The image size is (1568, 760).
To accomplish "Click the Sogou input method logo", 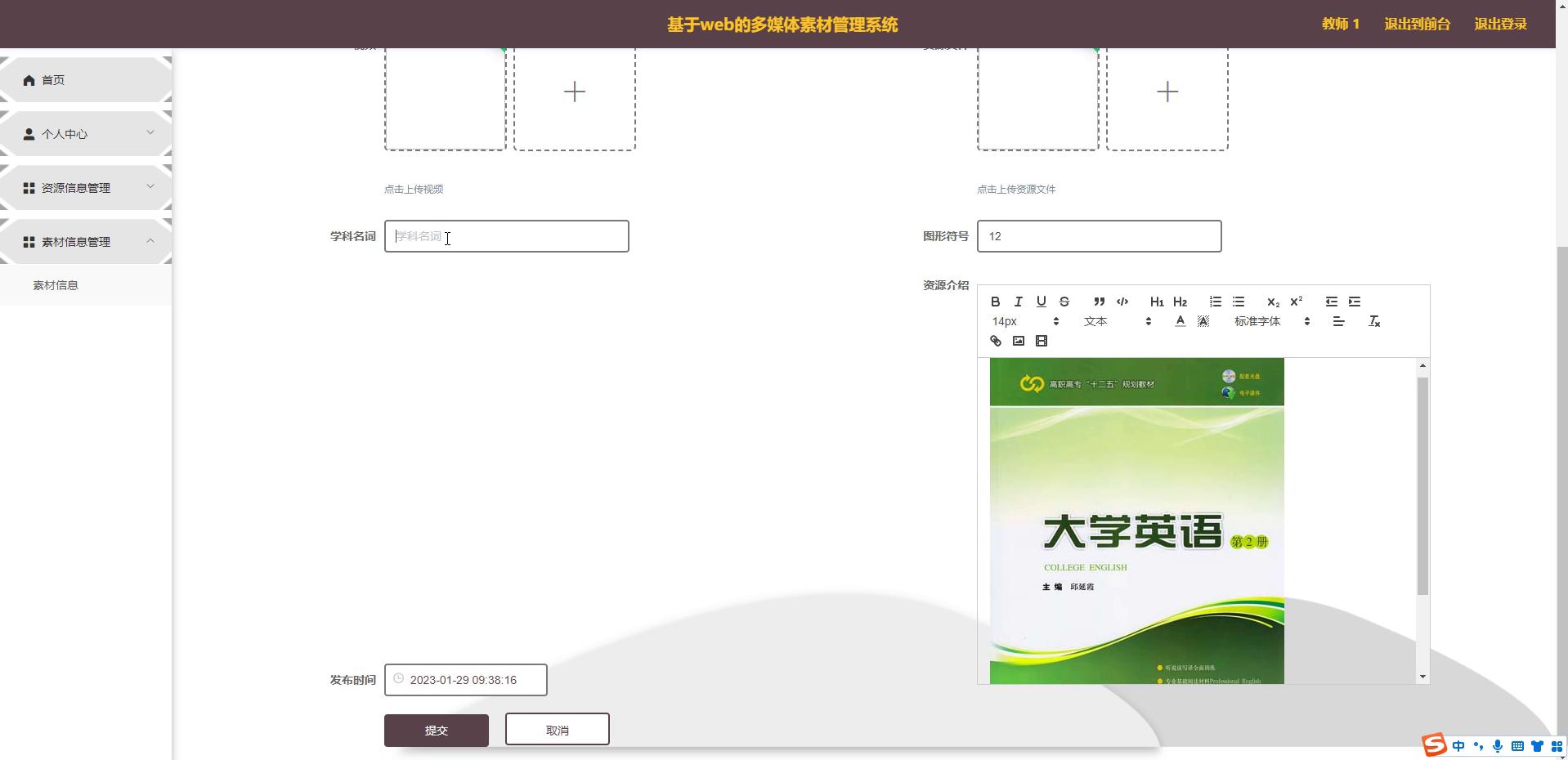I will [x=1435, y=745].
